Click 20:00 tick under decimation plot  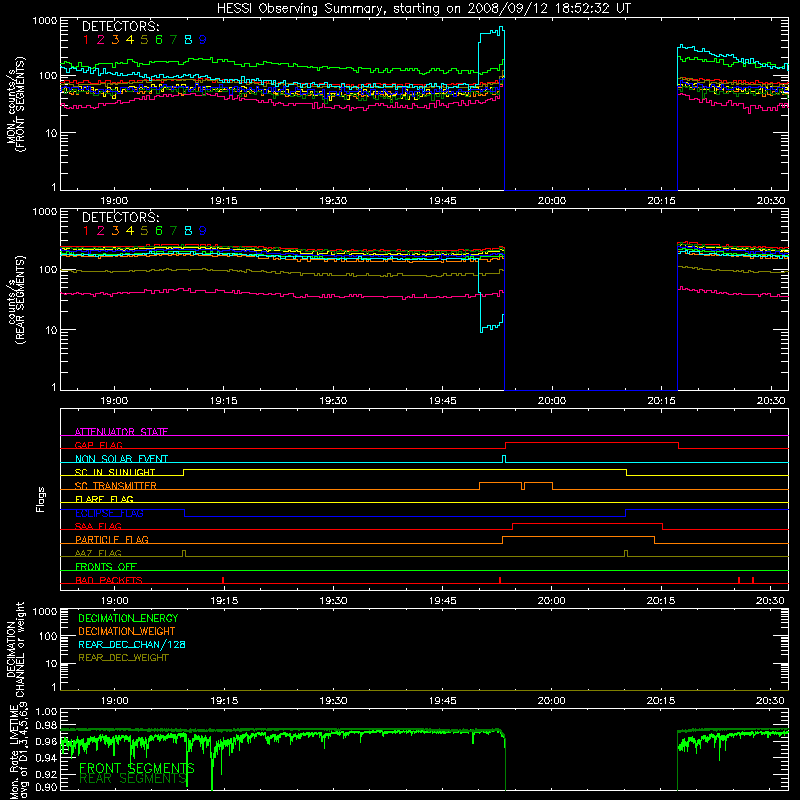[552, 701]
